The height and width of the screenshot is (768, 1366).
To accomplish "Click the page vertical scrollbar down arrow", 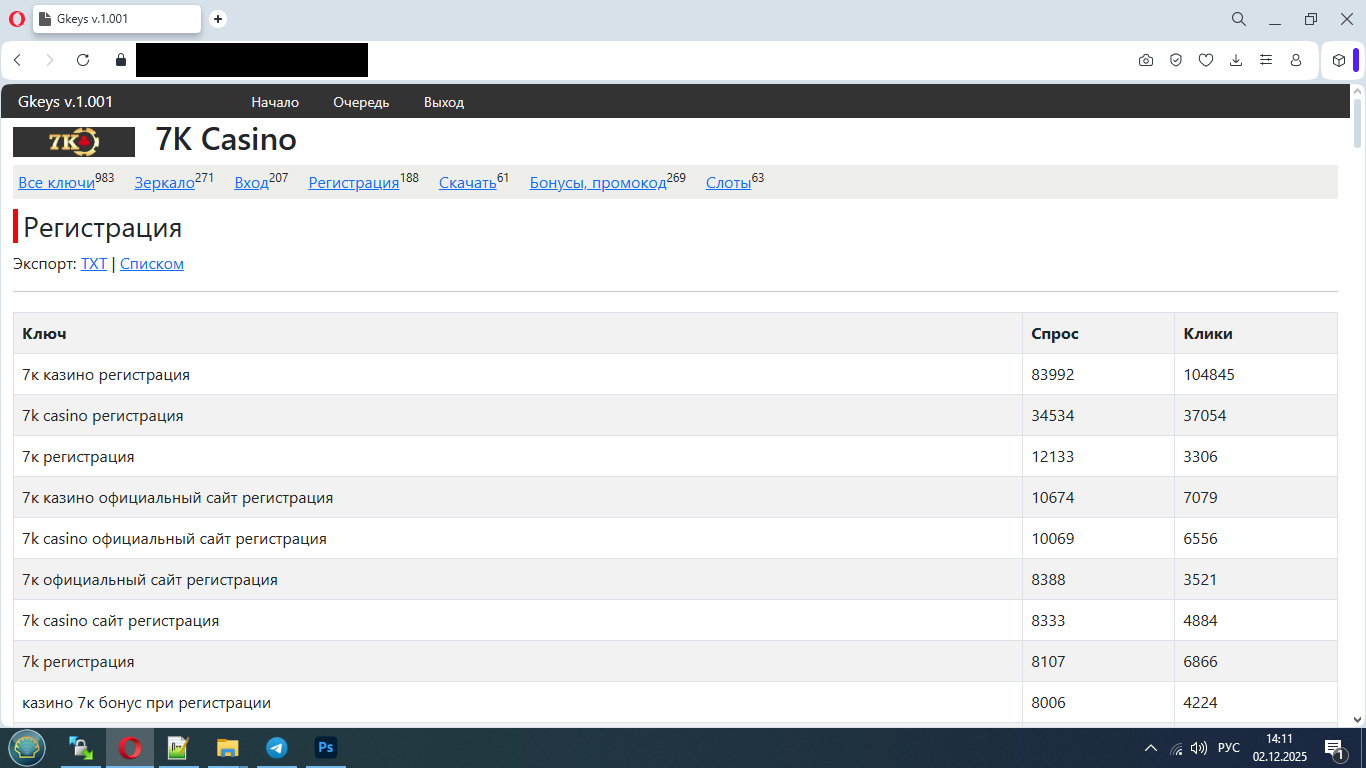I will (x=1357, y=719).
